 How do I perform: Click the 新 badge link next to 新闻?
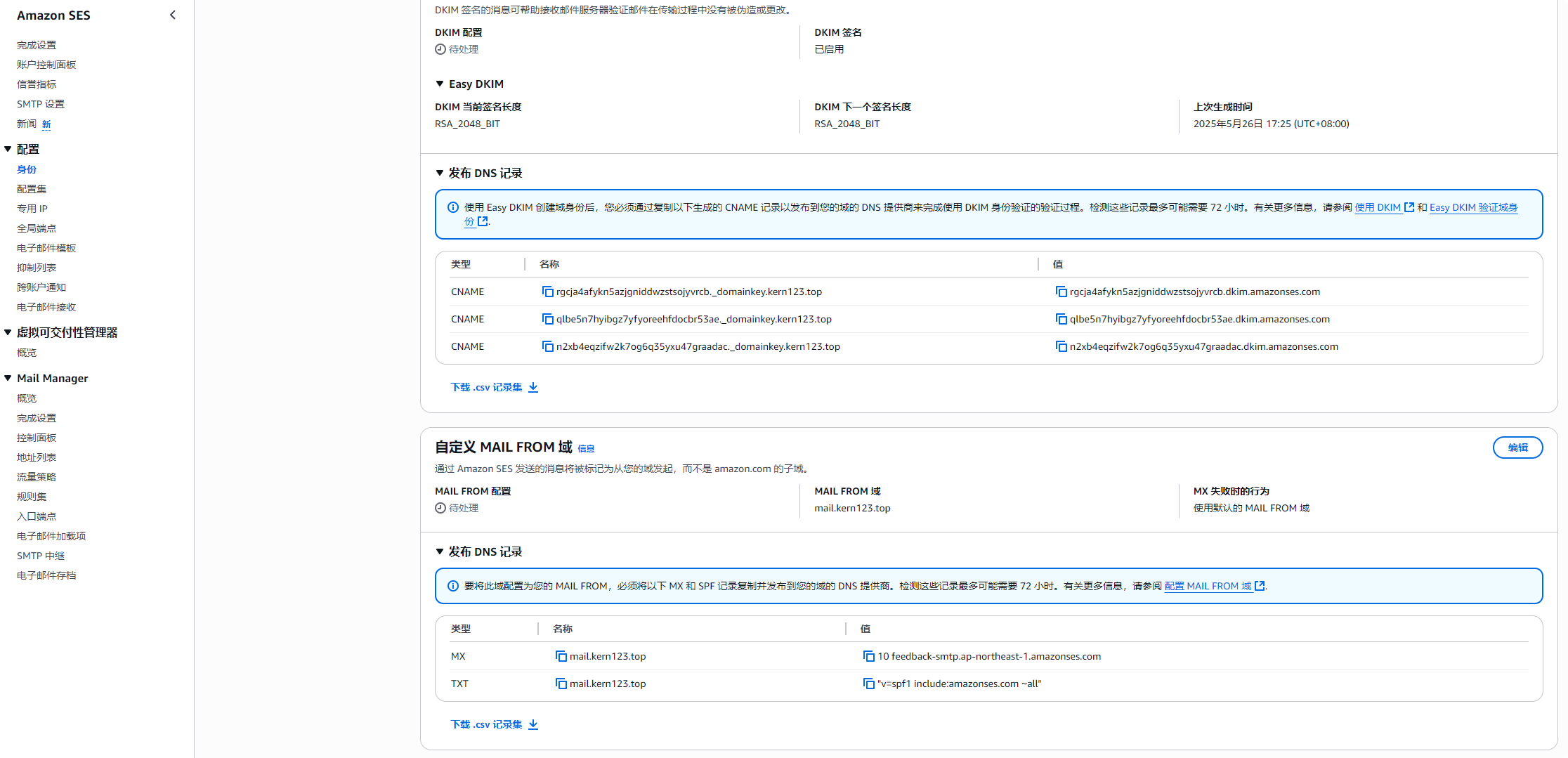(46, 124)
